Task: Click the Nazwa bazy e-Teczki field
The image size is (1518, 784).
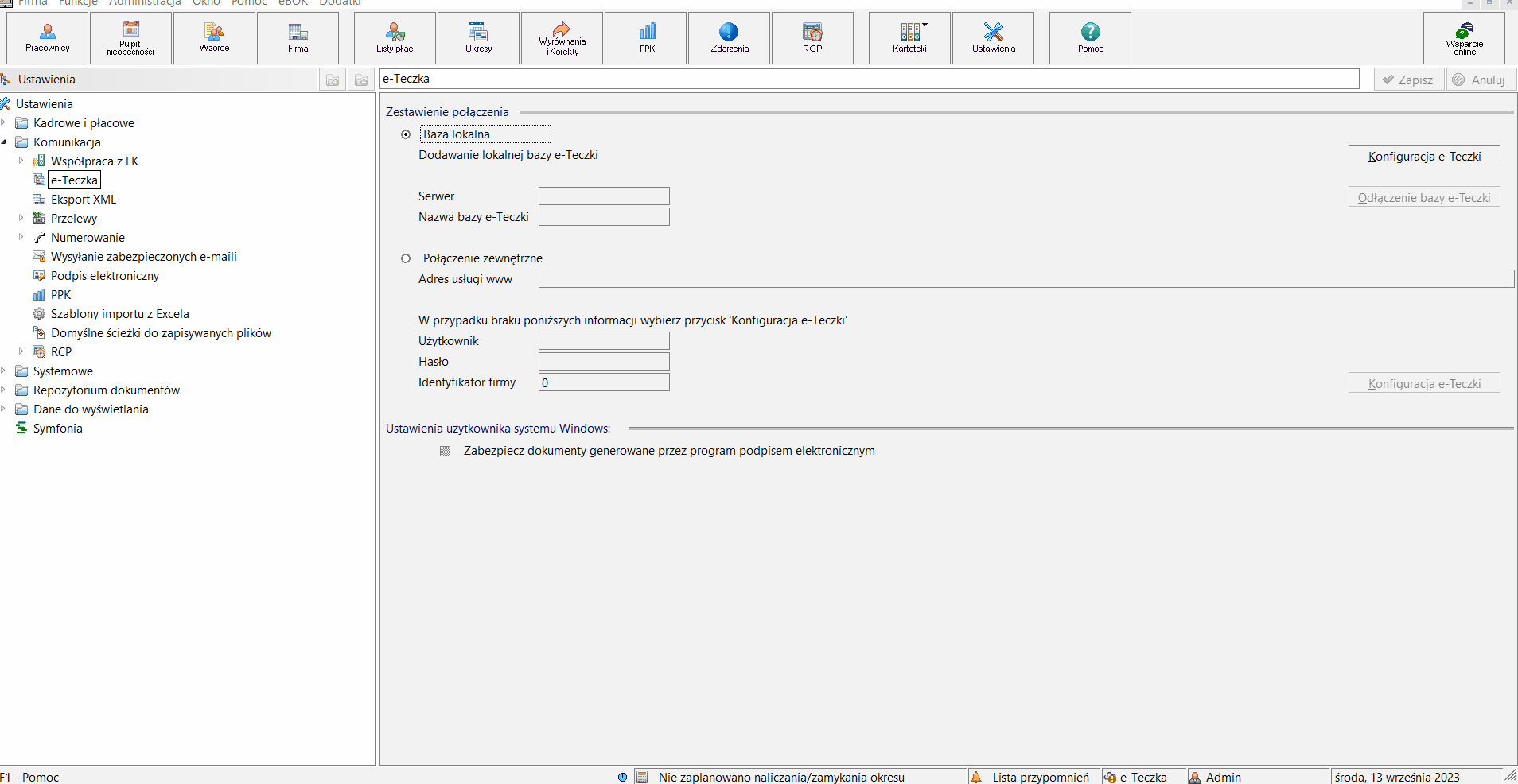Action: click(604, 217)
